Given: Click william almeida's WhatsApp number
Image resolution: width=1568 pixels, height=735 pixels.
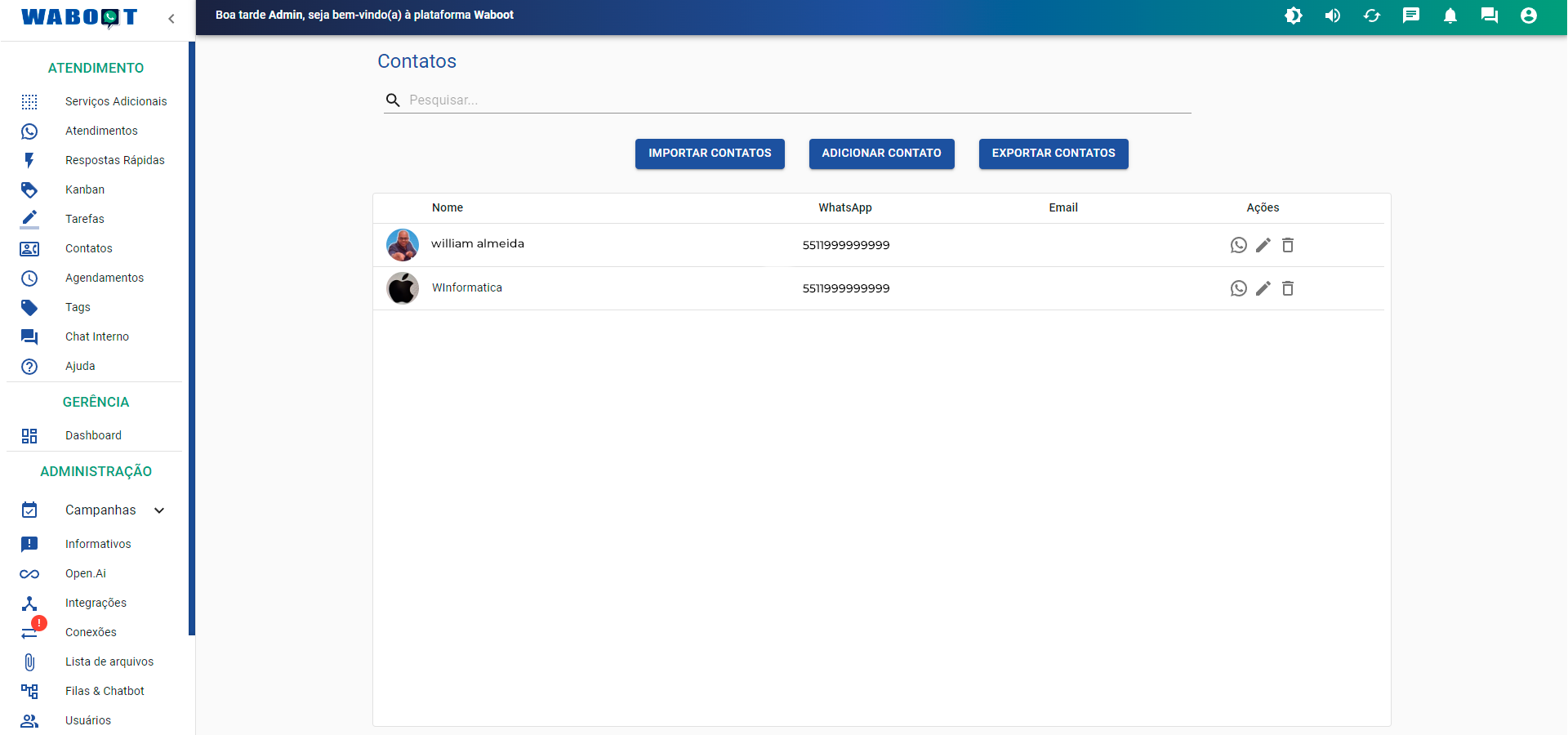Looking at the screenshot, I should coord(846,245).
